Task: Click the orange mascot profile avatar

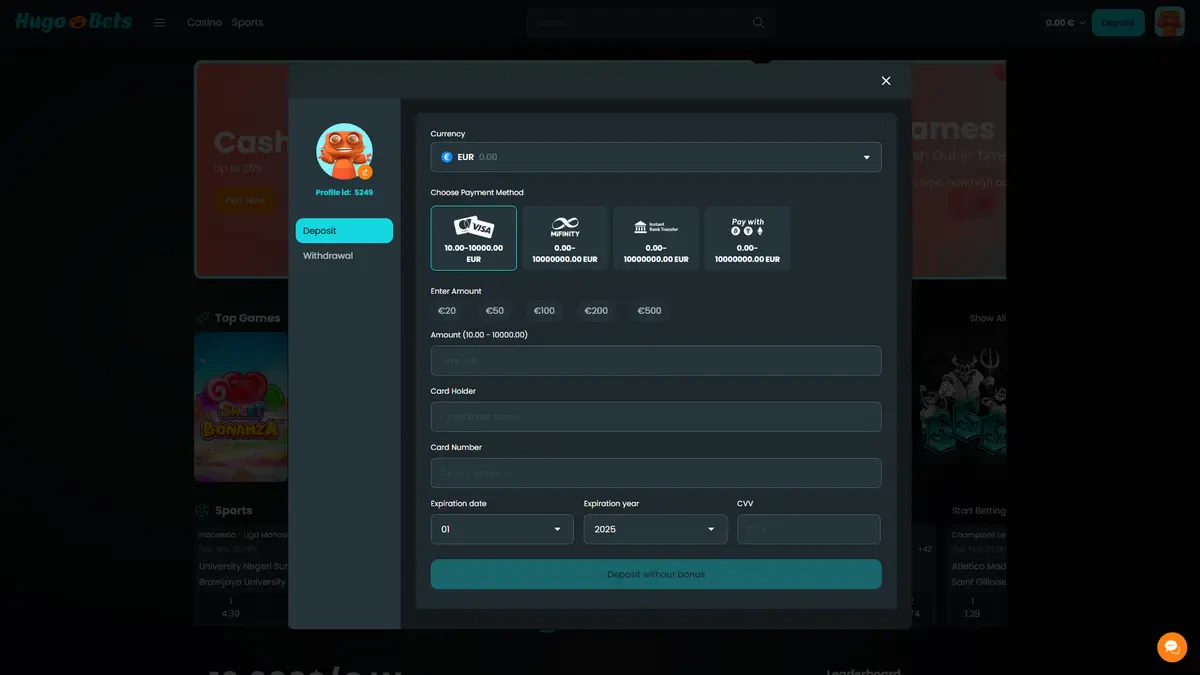Action: [x=345, y=151]
